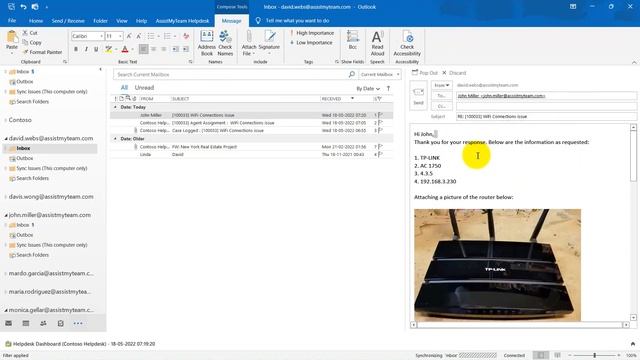Viewport: 640px width, 360px height.
Task: Open the Attach File menu
Action: click(x=249, y=43)
